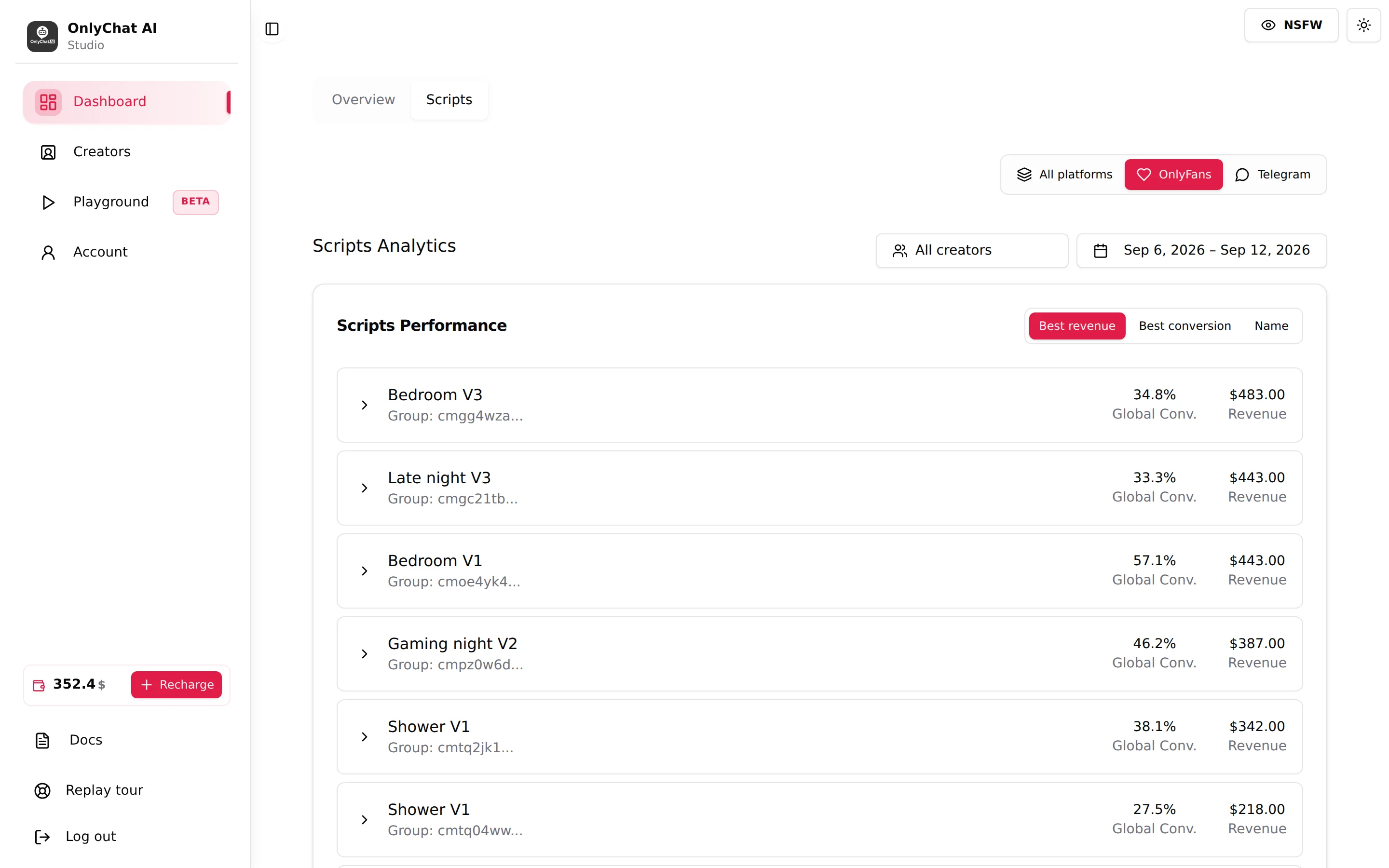
Task: Filter by OnlyFans platform
Action: point(1173,175)
